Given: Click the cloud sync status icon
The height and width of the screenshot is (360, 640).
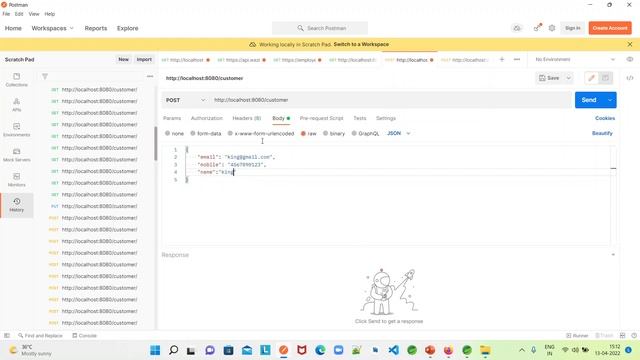Looking at the screenshot, I should click(517, 28).
